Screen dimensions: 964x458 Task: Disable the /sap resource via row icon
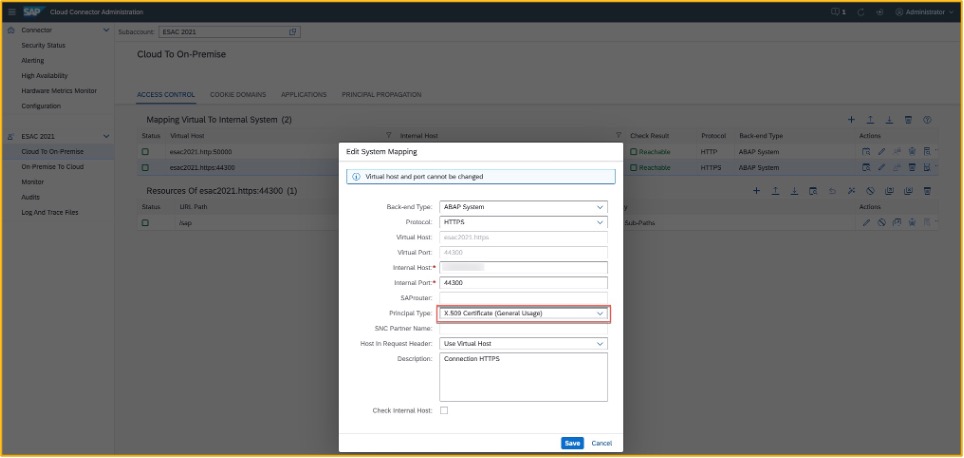[x=882, y=223]
